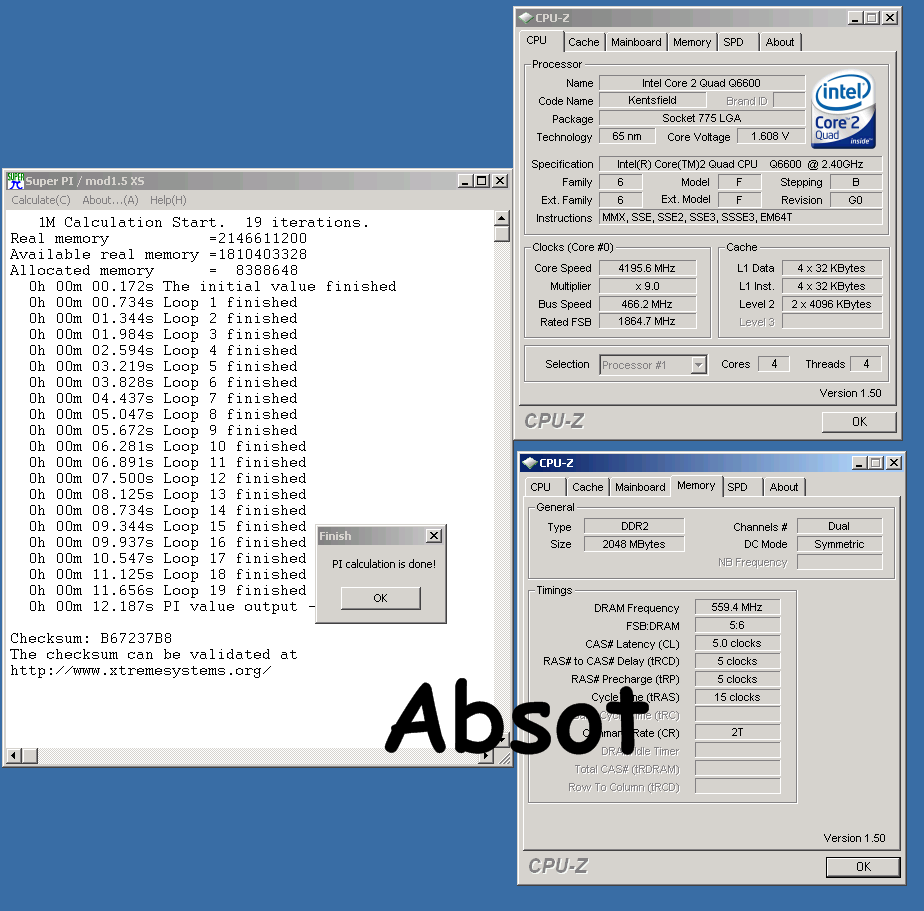Viewport: 924px width, 911px height.
Task: Click the Super PI app icon in title bar
Action: click(x=15, y=181)
